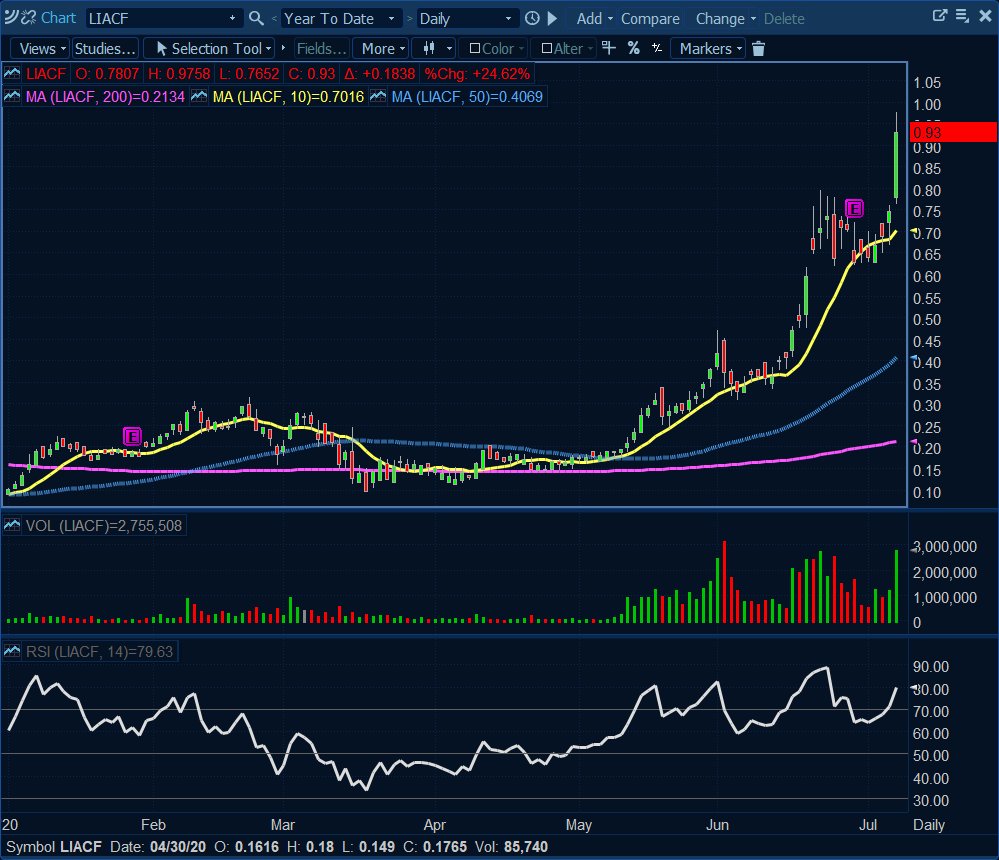Click the clock intraday icon
Screen dimensions: 999x860
click(532, 18)
